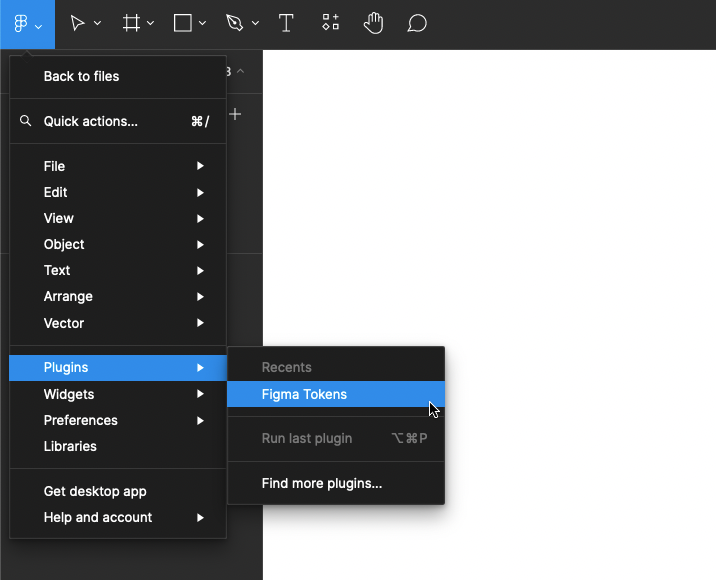Select the Move tool arrow
This screenshot has width=716, height=580.
tap(77, 23)
